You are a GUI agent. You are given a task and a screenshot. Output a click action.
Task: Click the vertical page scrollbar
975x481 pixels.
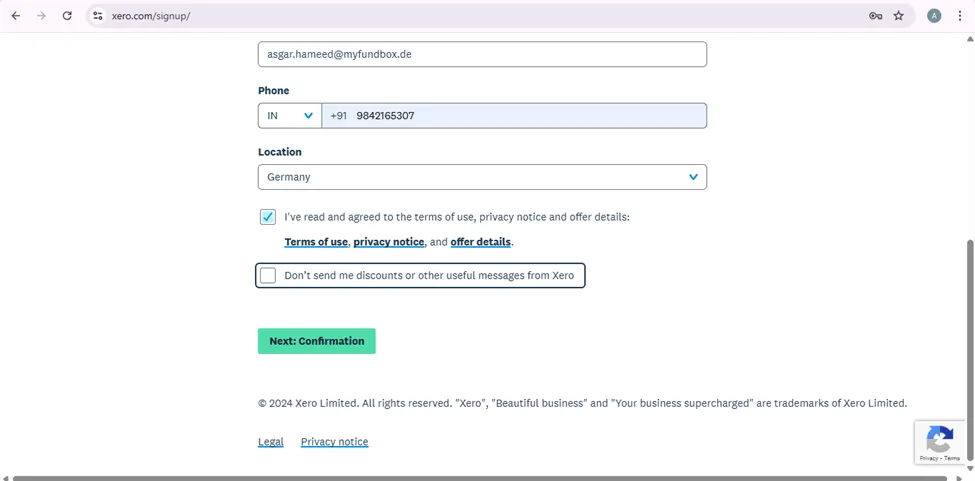click(x=970, y=348)
